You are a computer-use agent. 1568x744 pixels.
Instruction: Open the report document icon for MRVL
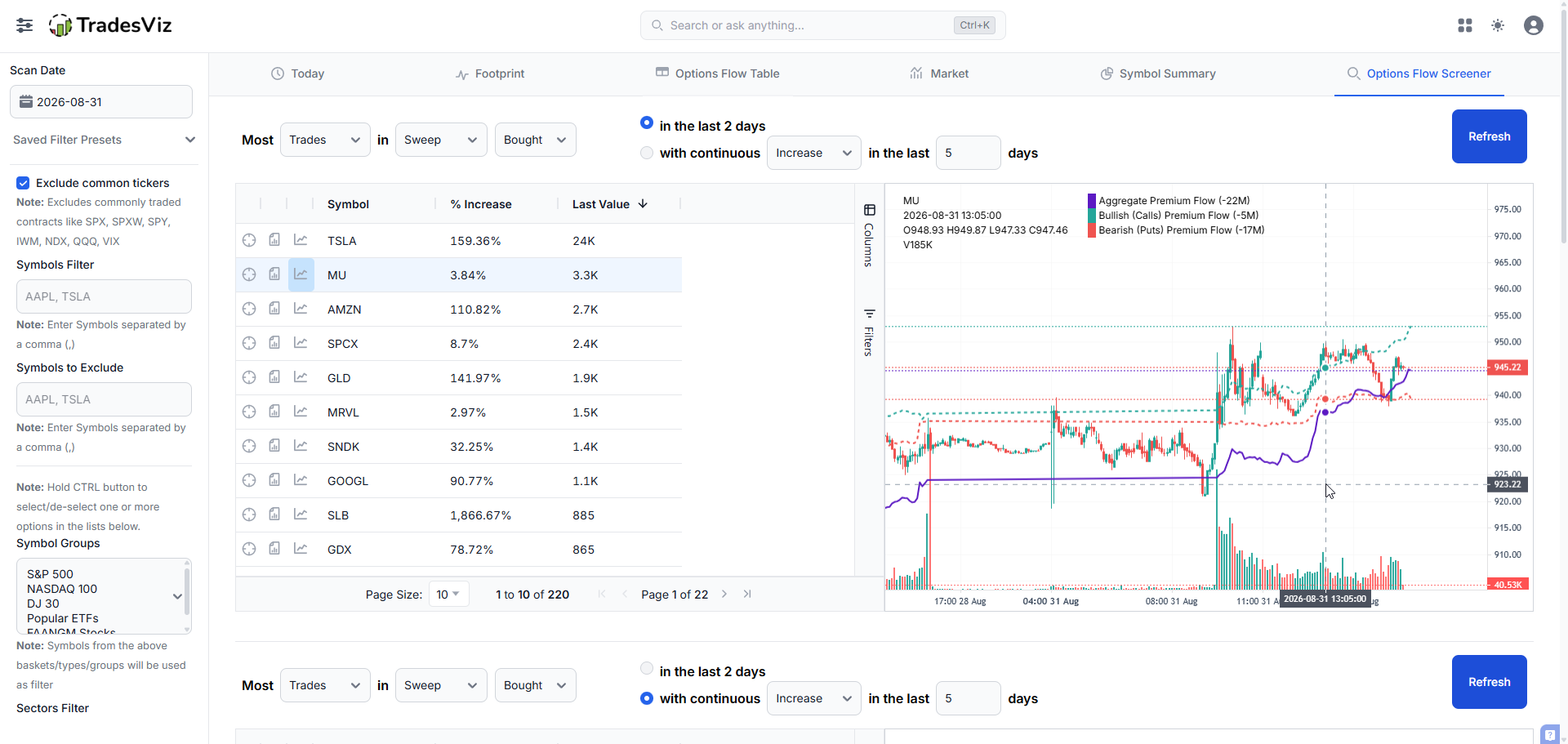pos(275,412)
